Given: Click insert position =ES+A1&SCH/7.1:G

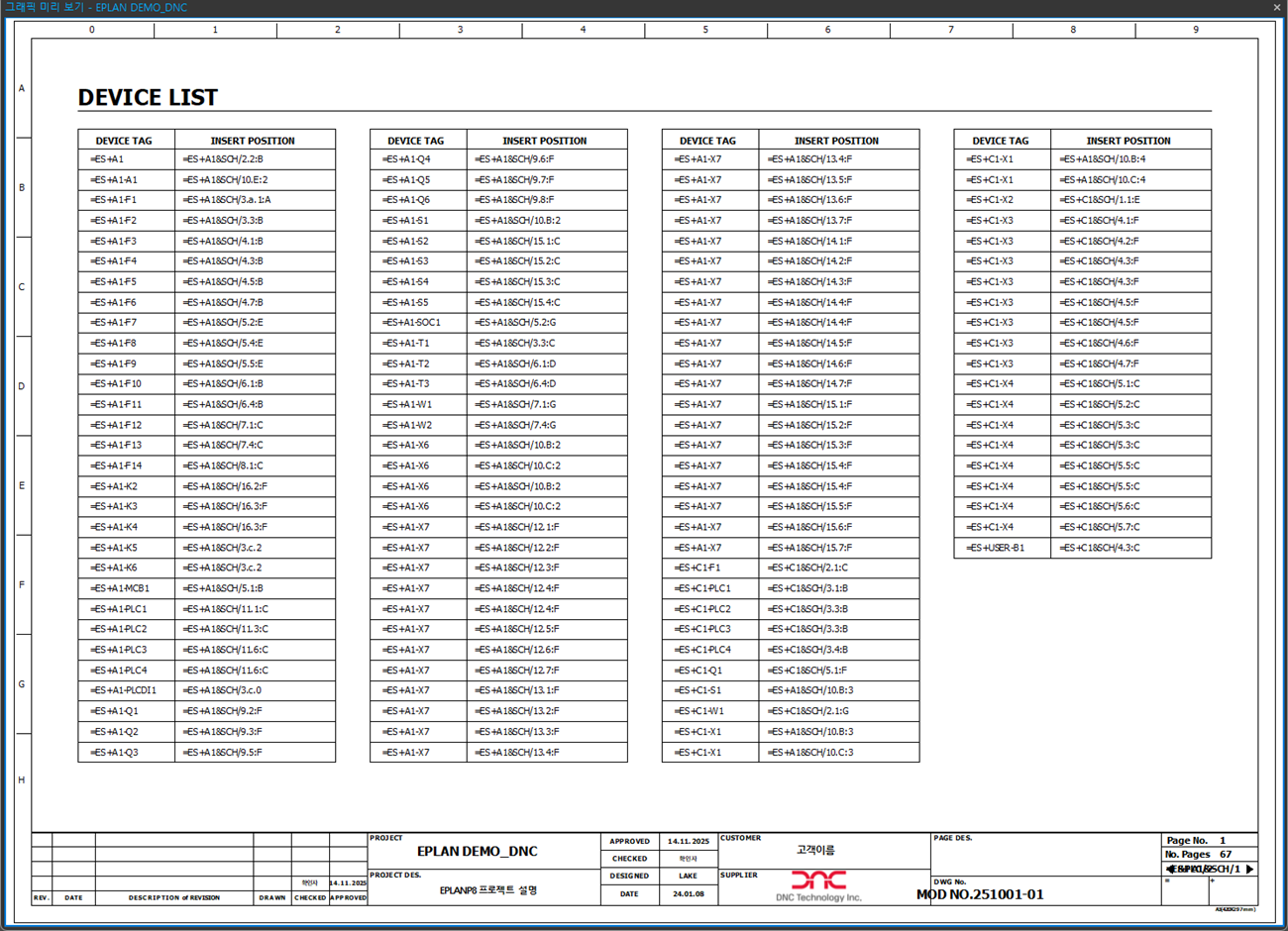Looking at the screenshot, I should (x=515, y=404).
